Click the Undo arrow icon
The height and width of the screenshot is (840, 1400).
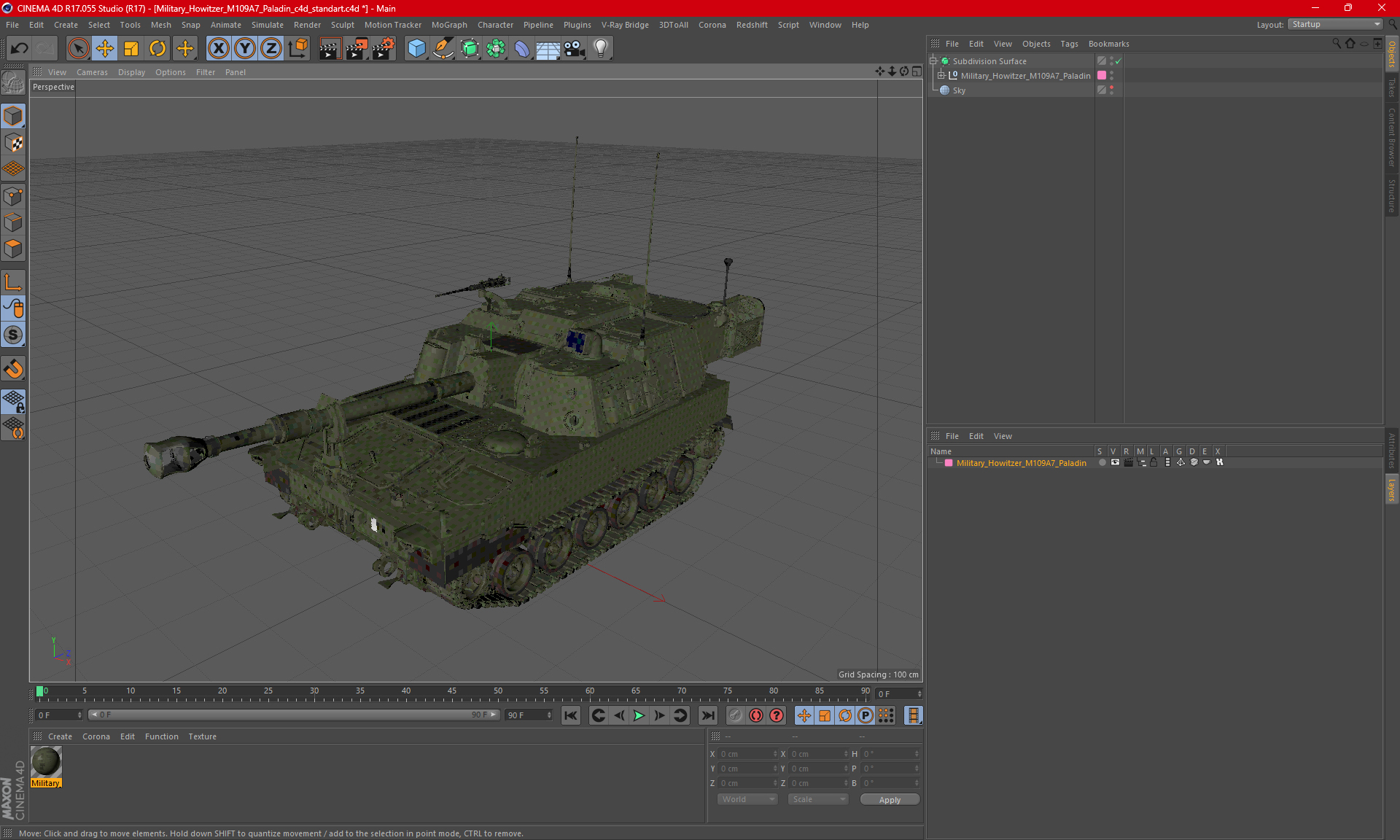tap(20, 48)
